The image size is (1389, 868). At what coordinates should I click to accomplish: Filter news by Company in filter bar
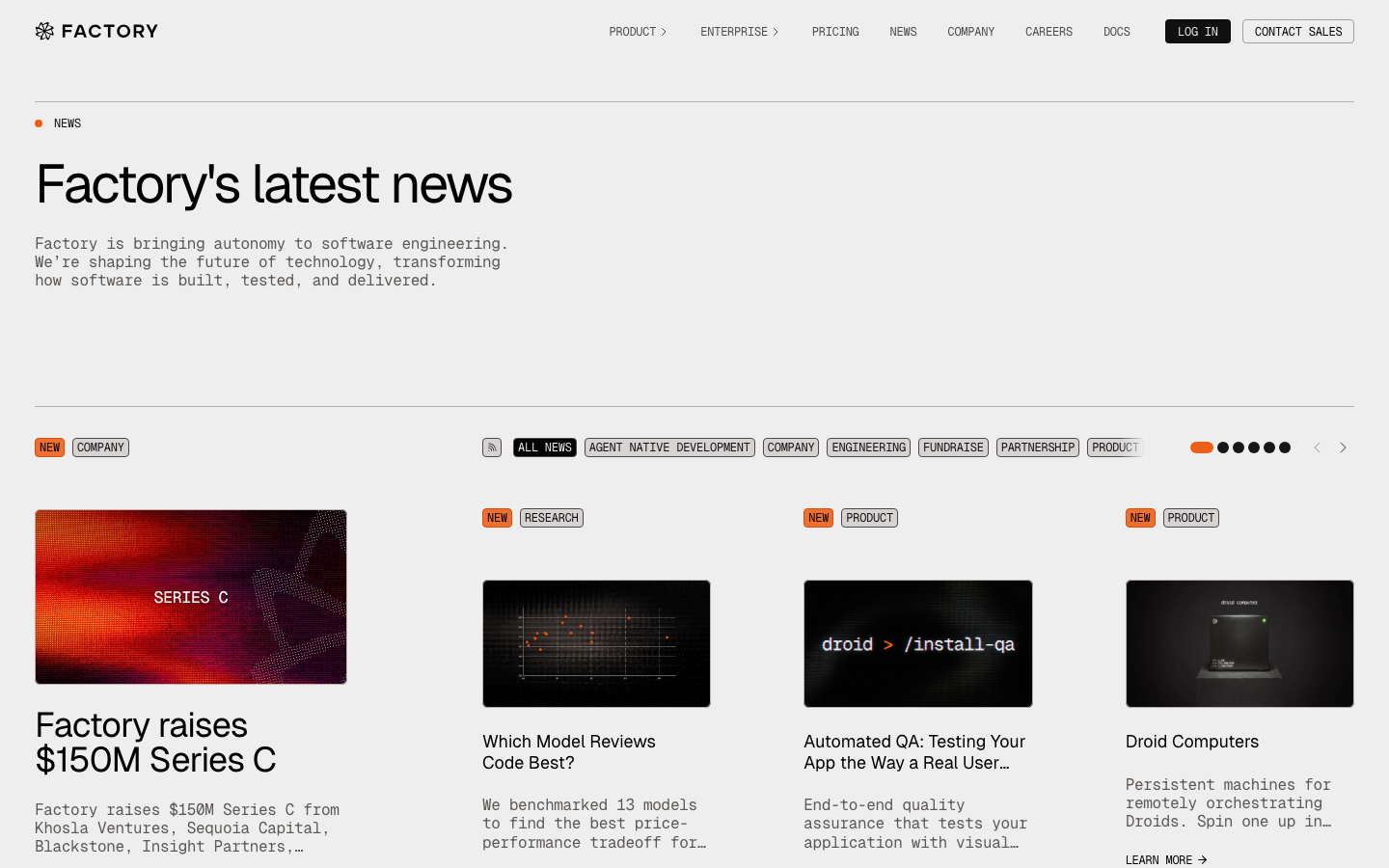click(791, 448)
